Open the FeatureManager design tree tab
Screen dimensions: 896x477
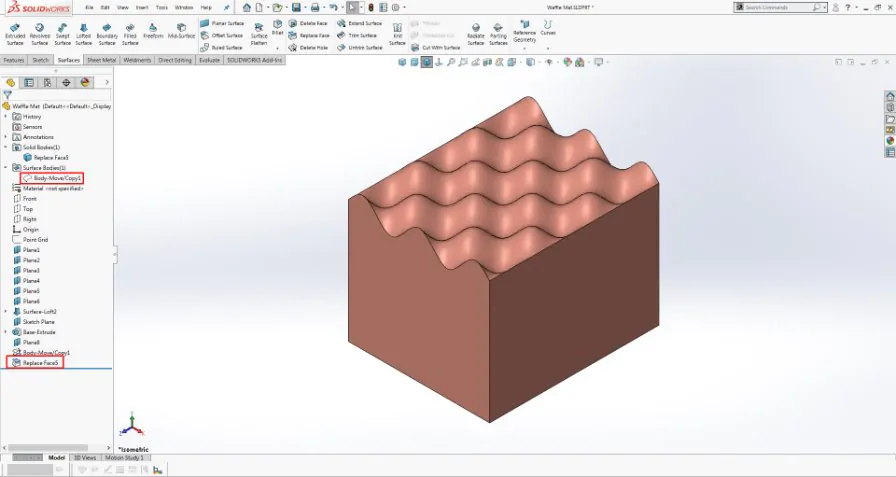(x=10, y=83)
